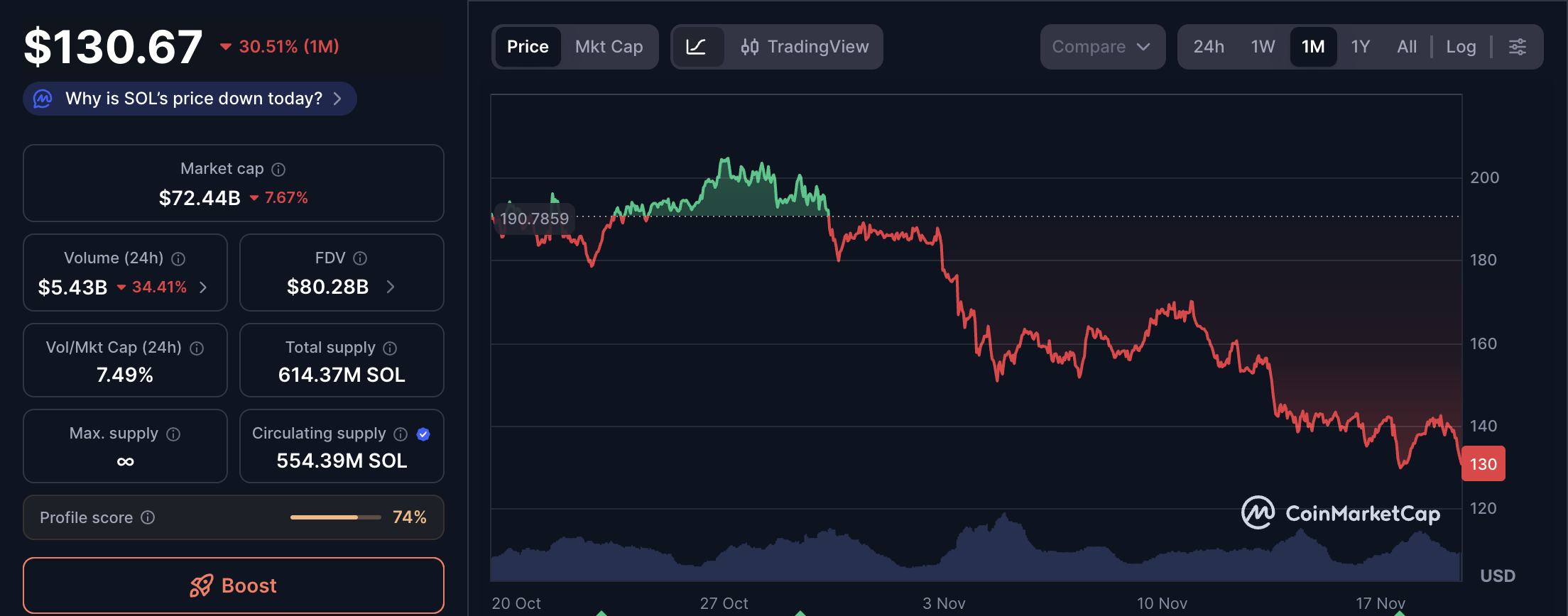
Task: Open the Compare dropdown
Action: 1101,47
